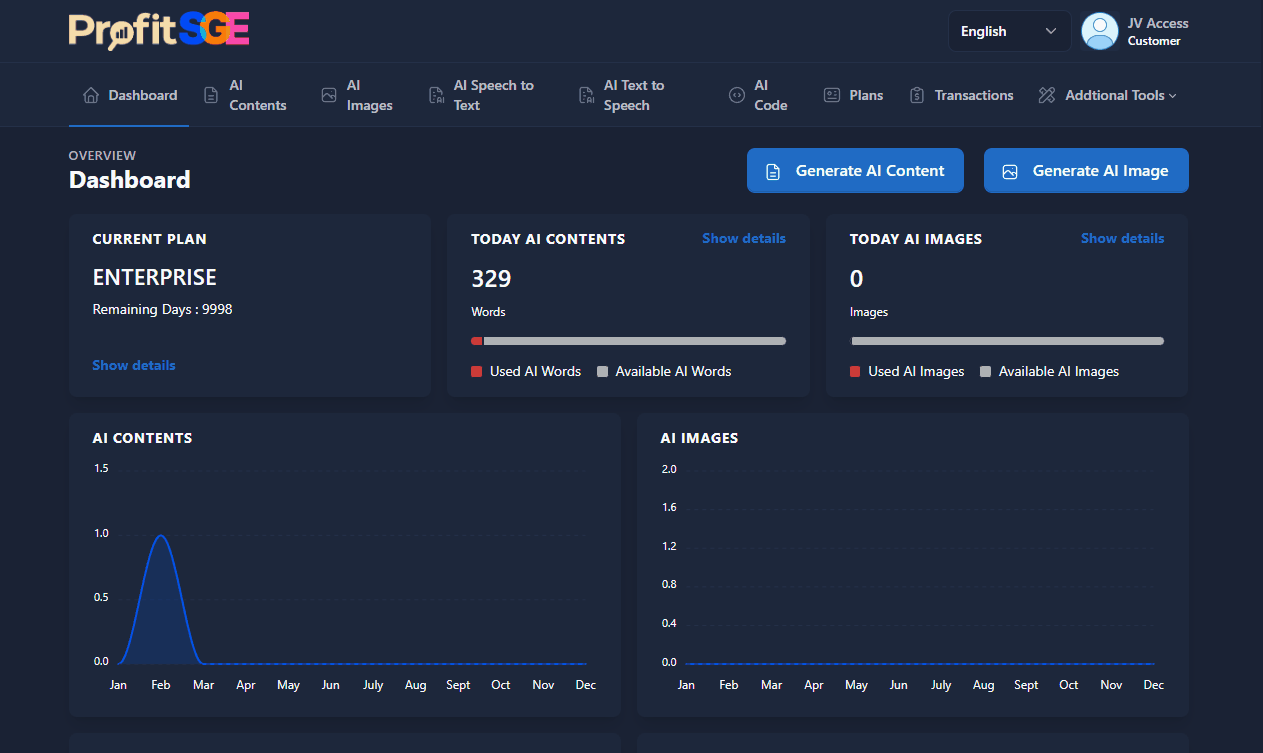Viewport: 1263px width, 753px height.
Task: Open the AI Code menu item
Action: tap(759, 95)
